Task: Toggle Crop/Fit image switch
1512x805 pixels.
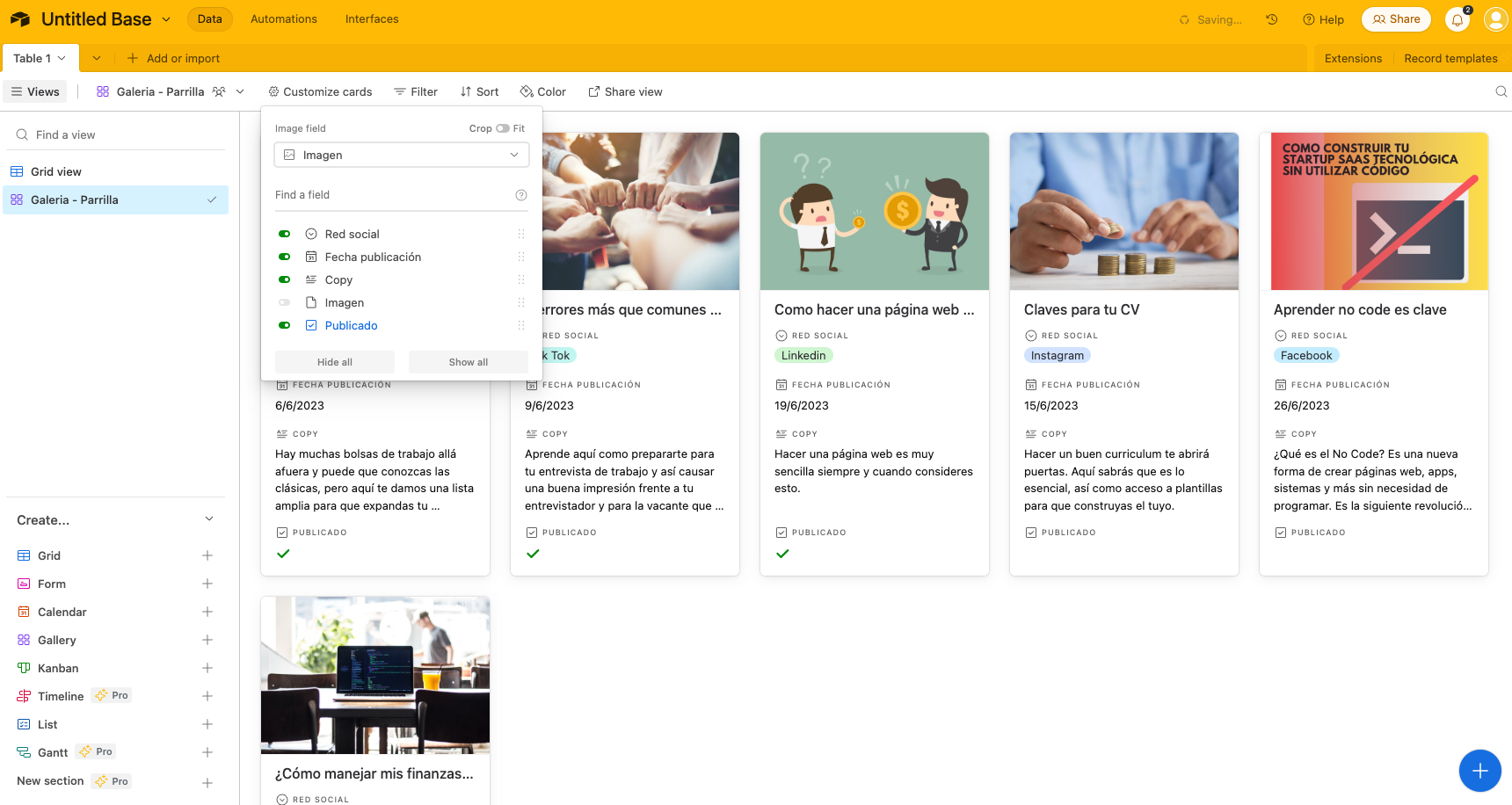Action: point(503,128)
